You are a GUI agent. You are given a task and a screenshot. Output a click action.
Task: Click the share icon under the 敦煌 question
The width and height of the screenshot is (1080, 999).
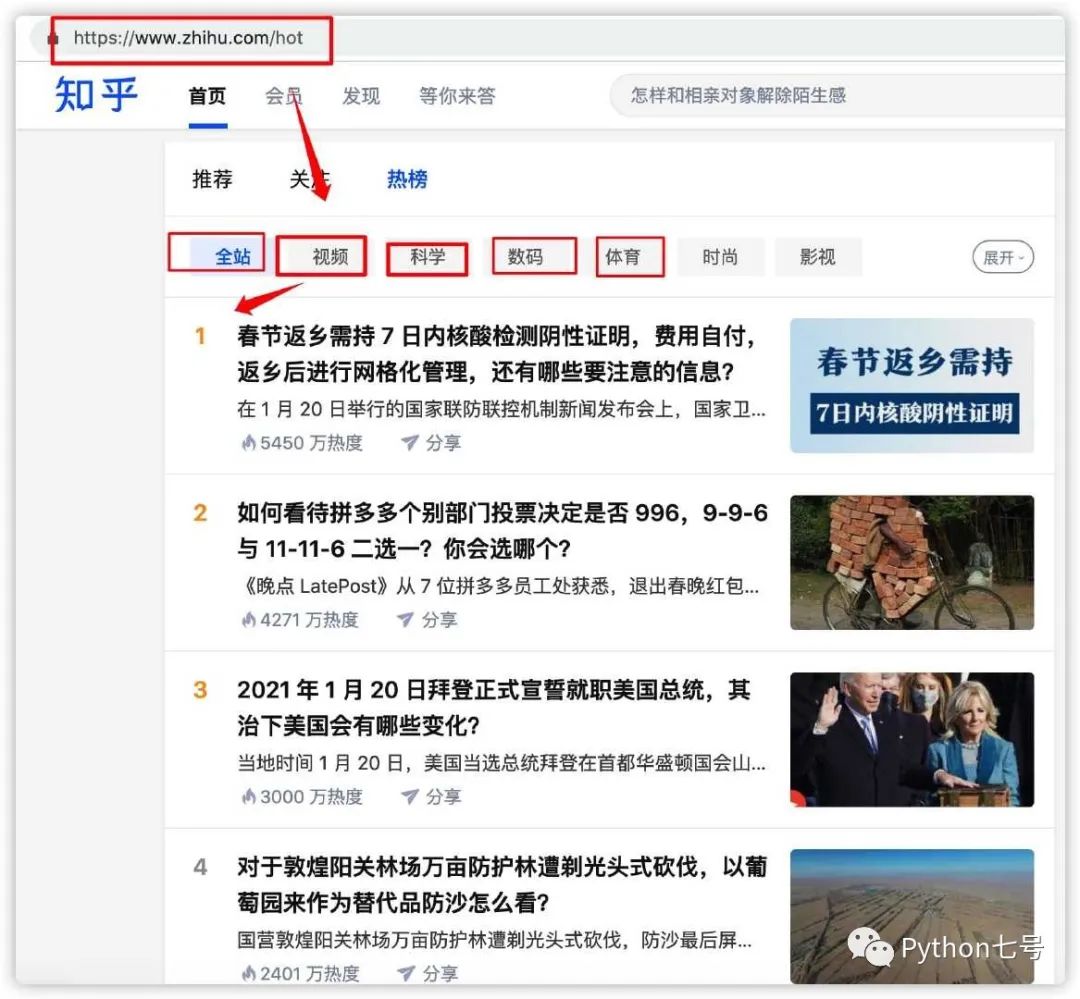click(406, 973)
